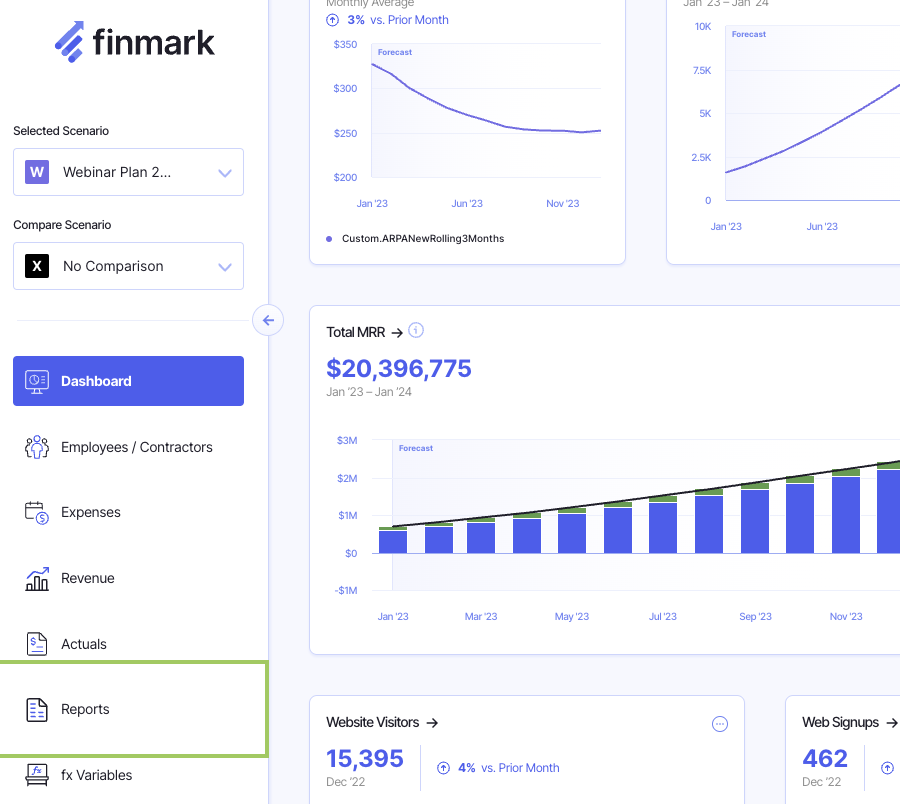Collapse sidebar with the arrow button

[268, 320]
